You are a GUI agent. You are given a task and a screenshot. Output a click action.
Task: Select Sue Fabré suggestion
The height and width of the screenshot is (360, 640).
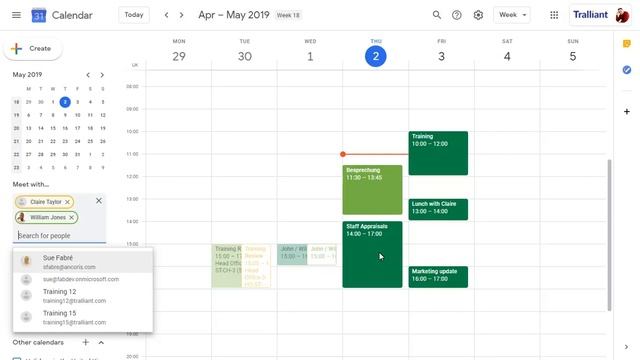point(83,262)
